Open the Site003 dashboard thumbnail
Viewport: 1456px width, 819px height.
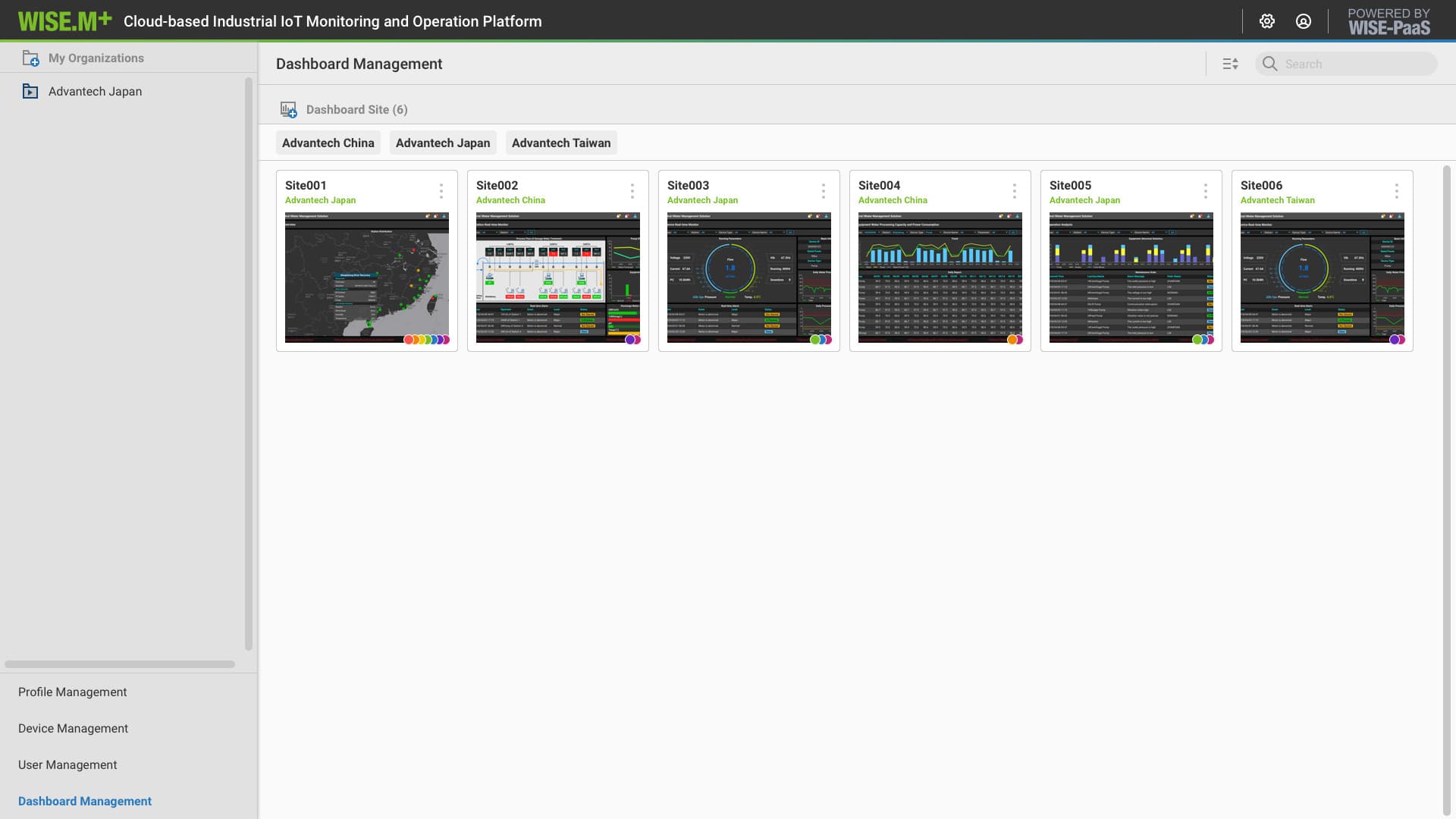tap(748, 277)
